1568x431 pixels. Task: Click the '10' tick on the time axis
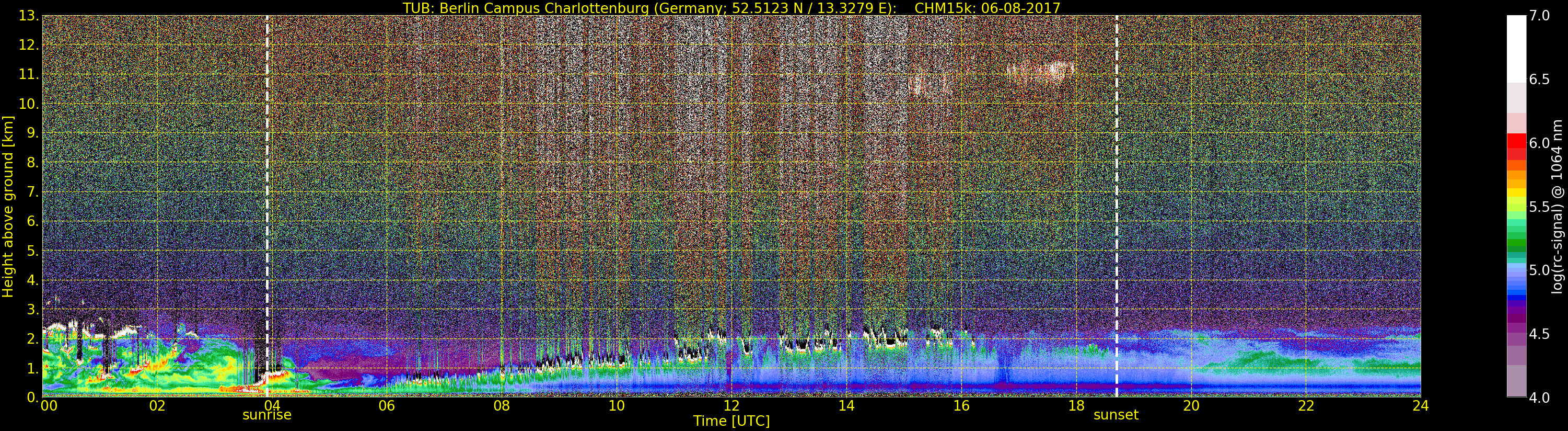click(617, 405)
